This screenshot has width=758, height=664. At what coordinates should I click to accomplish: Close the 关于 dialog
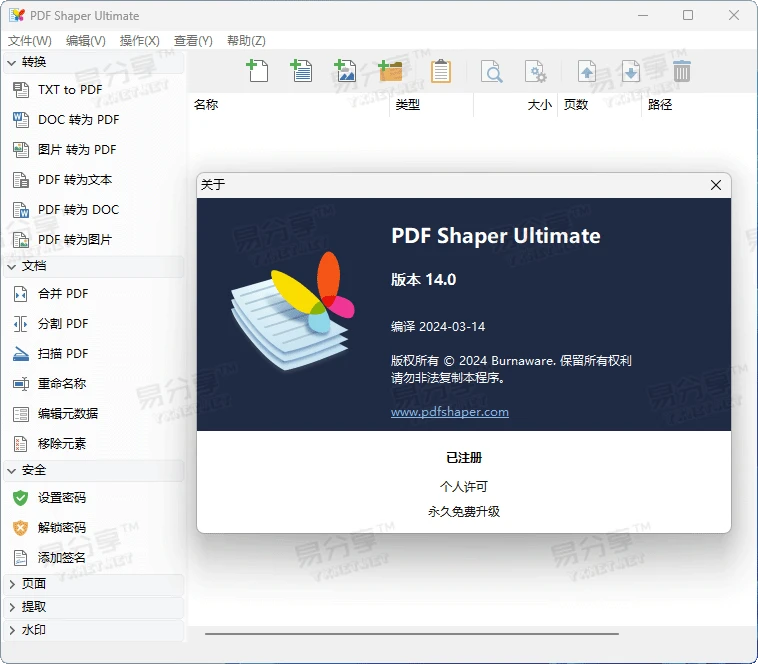pos(716,185)
